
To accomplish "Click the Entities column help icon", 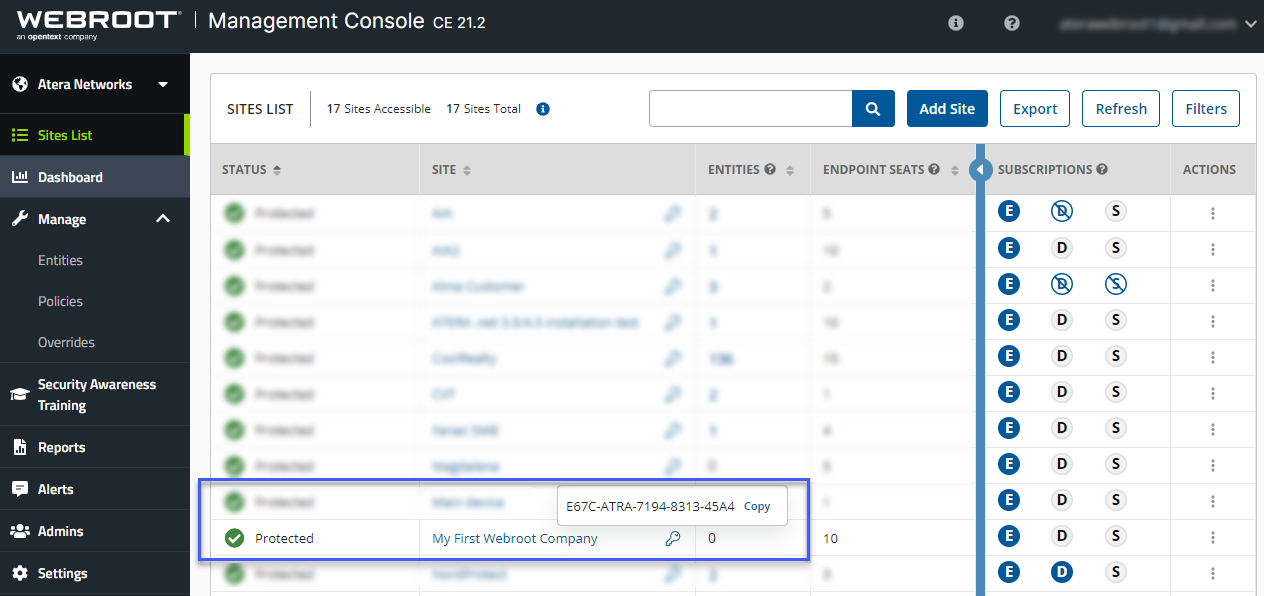I will [770, 170].
